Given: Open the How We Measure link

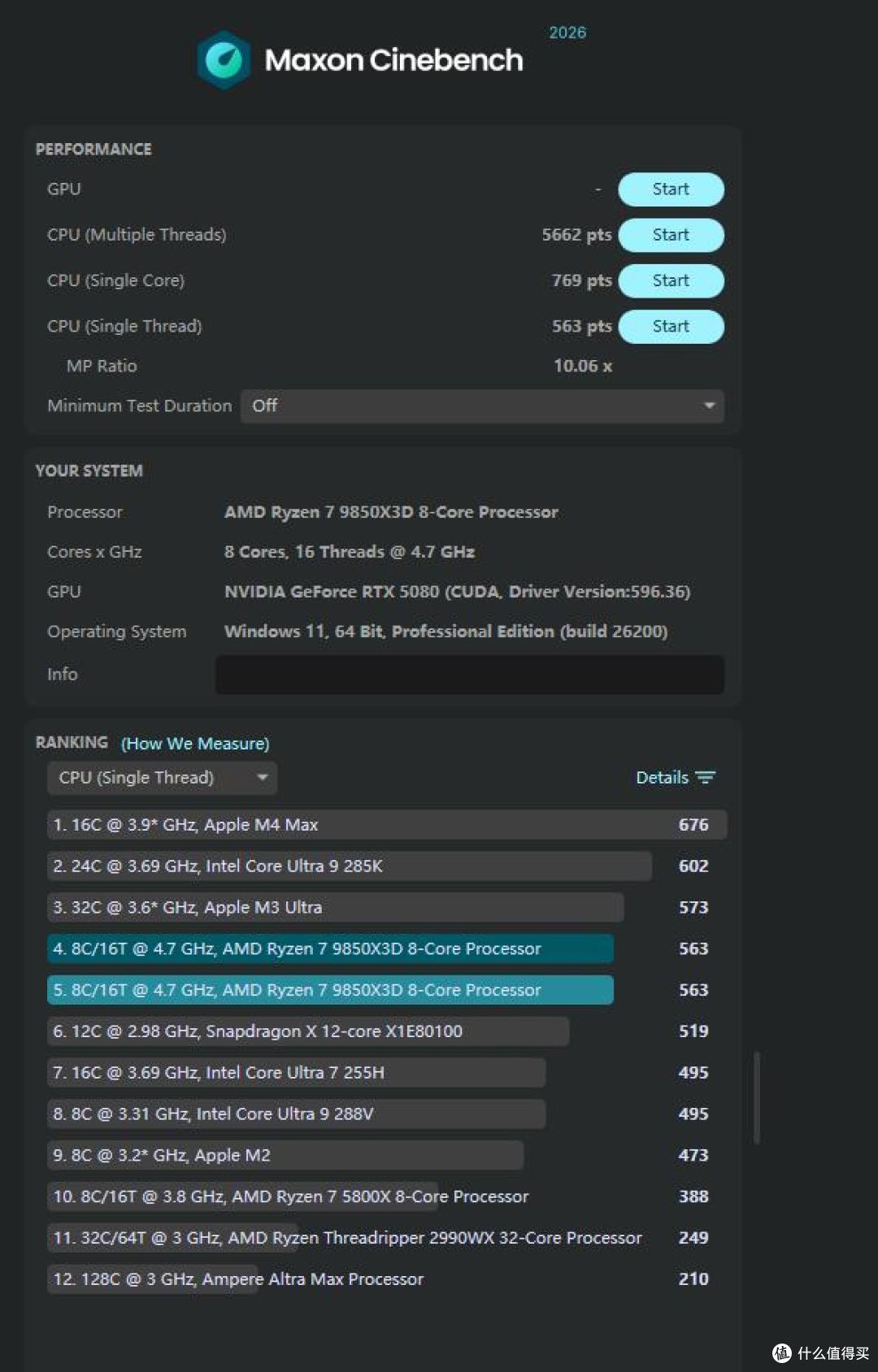Looking at the screenshot, I should (x=195, y=744).
